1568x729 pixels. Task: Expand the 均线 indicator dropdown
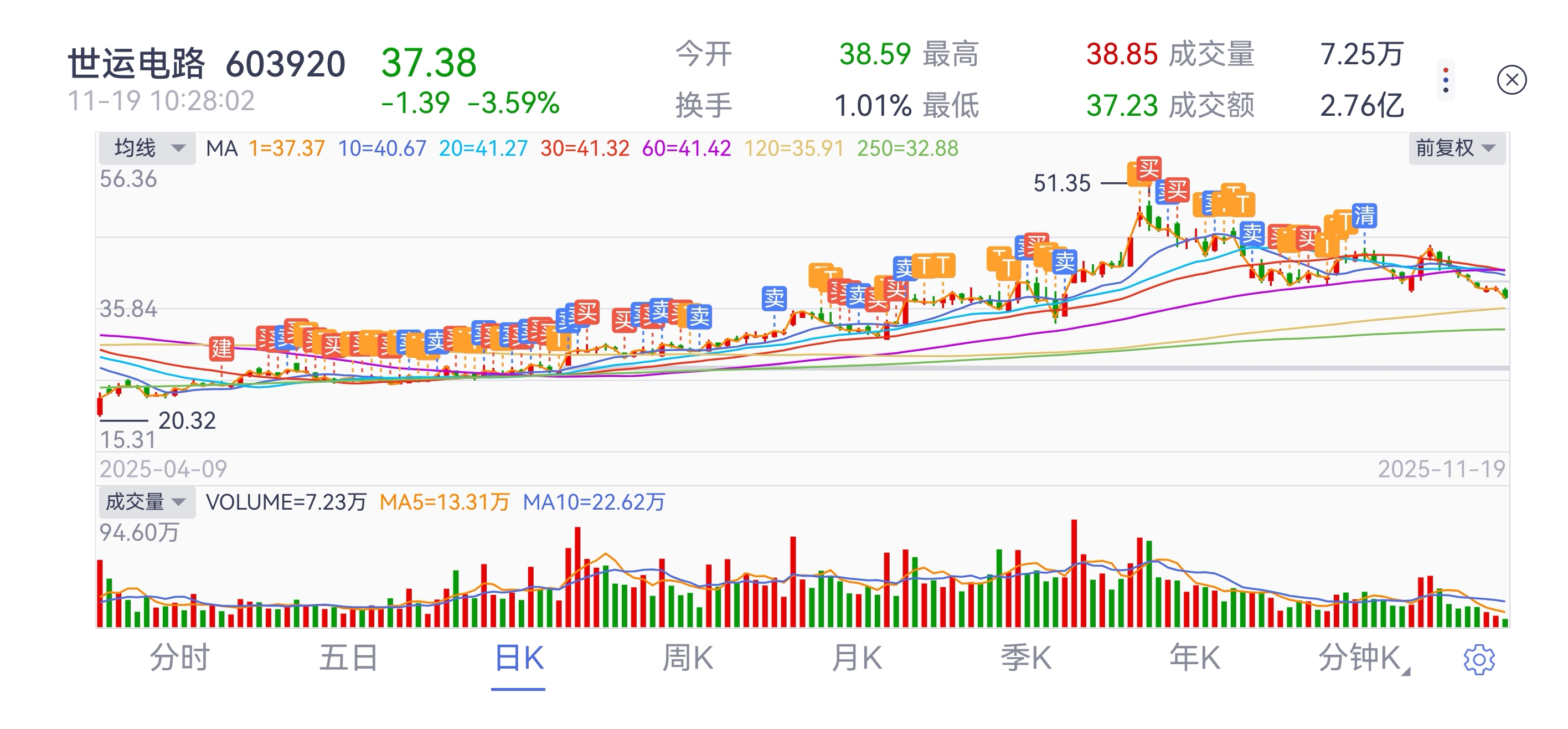(x=147, y=148)
